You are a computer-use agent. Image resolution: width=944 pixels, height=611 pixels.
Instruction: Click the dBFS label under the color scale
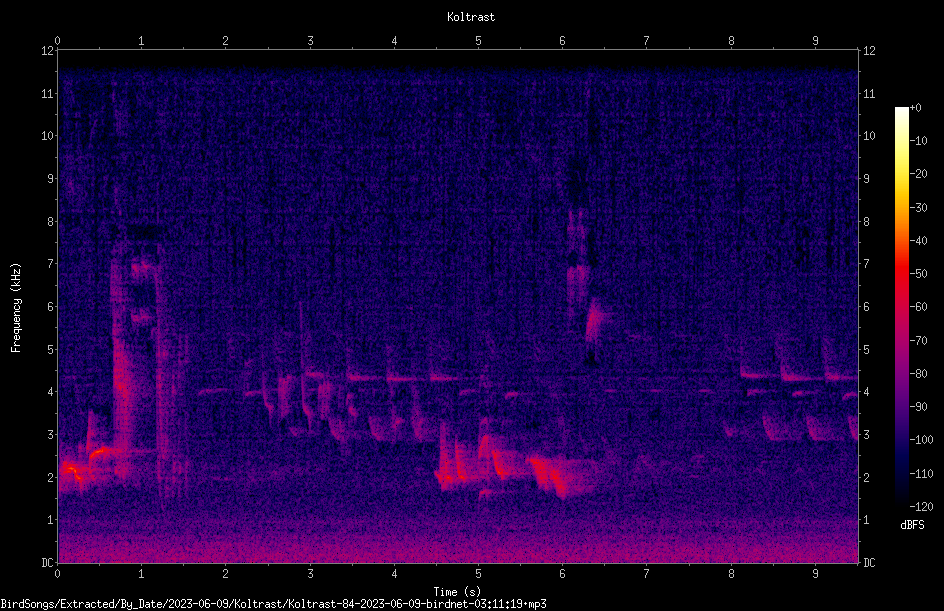pyautogui.click(x=913, y=525)
